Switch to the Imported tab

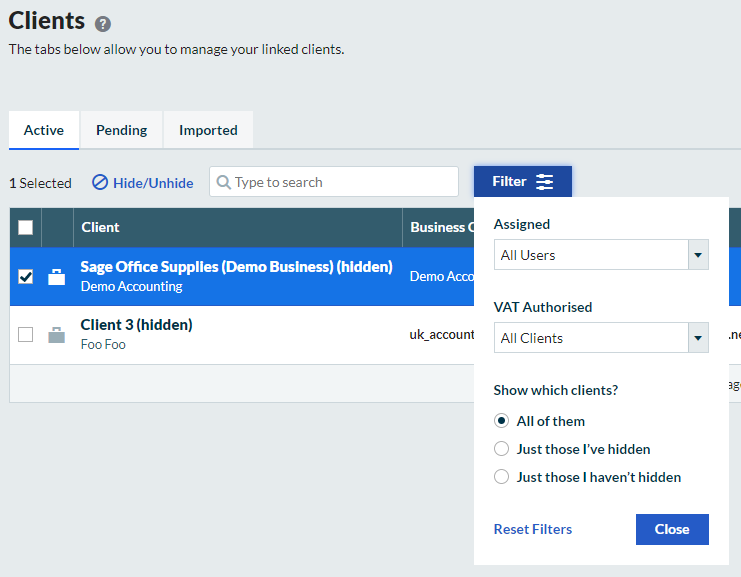(208, 130)
